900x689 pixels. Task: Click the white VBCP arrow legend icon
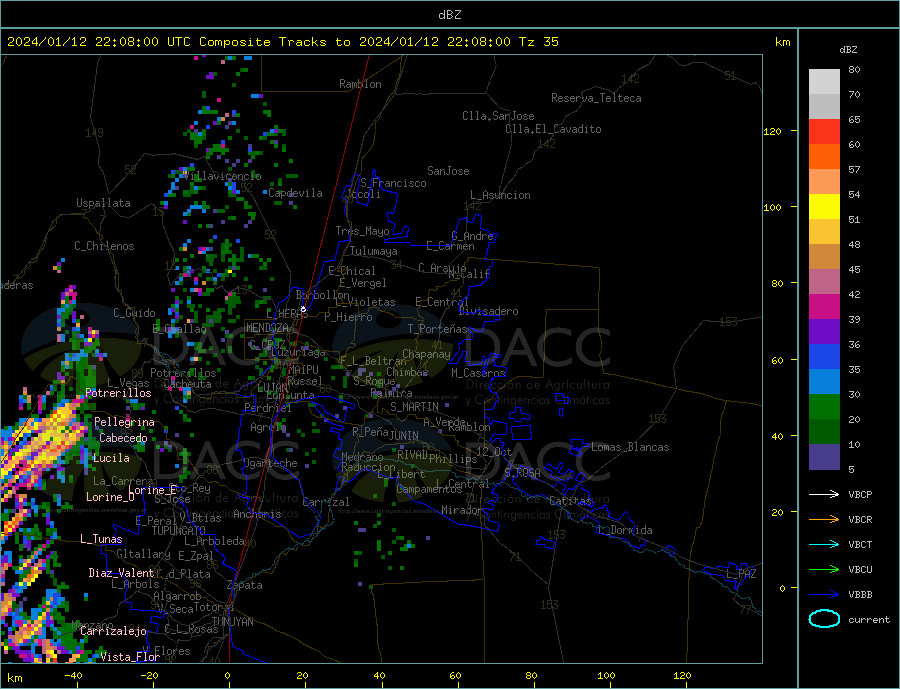824,494
